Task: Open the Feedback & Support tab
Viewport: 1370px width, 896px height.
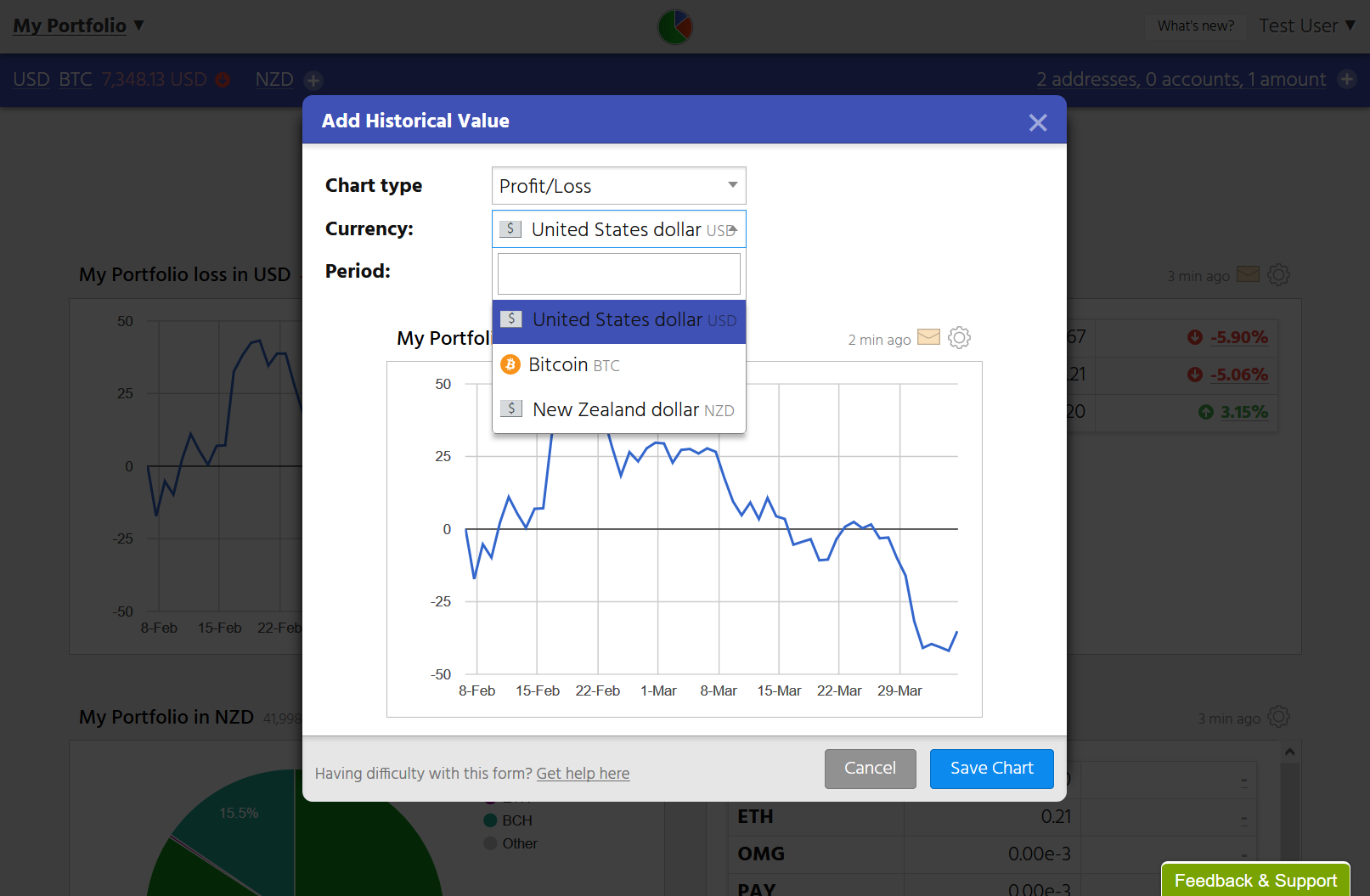Action: [1255, 880]
